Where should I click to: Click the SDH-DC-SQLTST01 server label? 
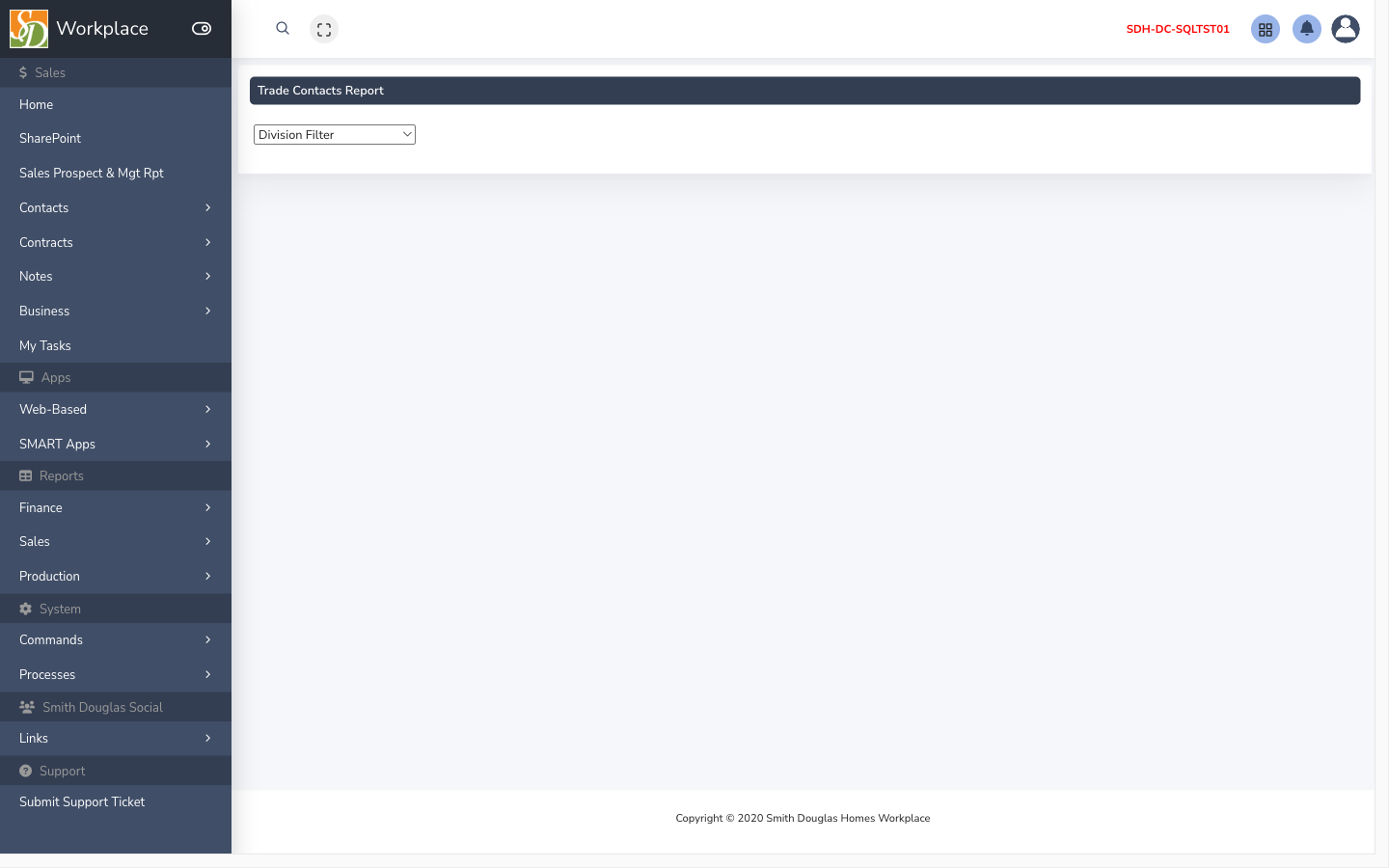(1178, 29)
